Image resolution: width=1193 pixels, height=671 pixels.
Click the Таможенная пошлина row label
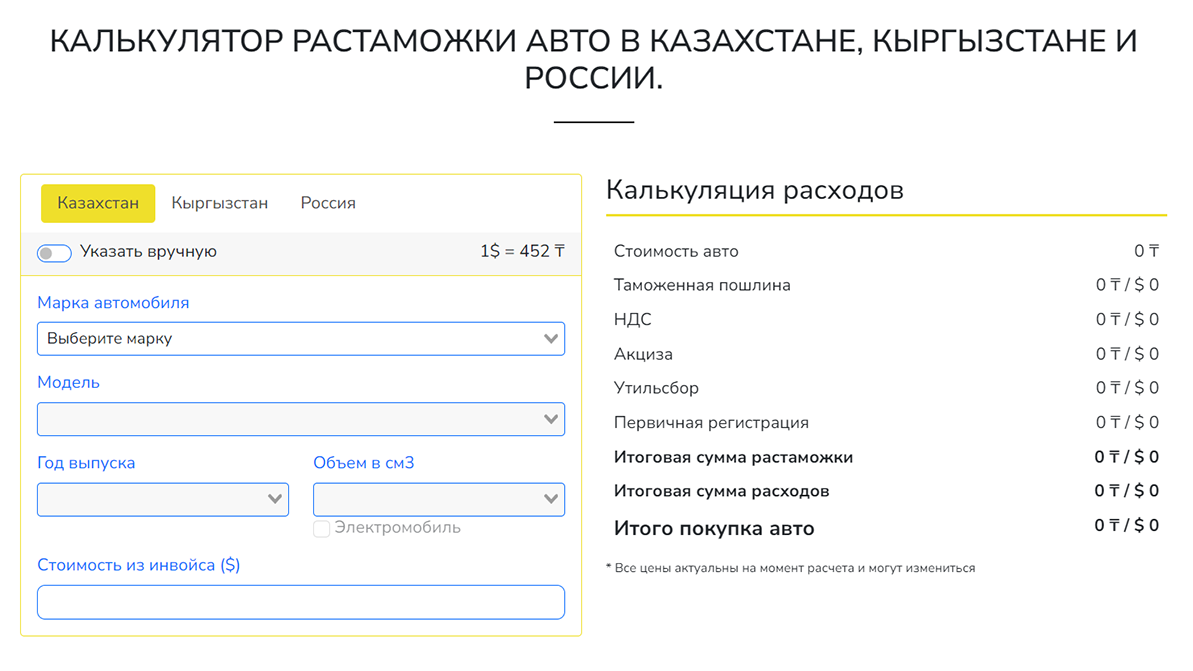pyautogui.click(x=702, y=285)
